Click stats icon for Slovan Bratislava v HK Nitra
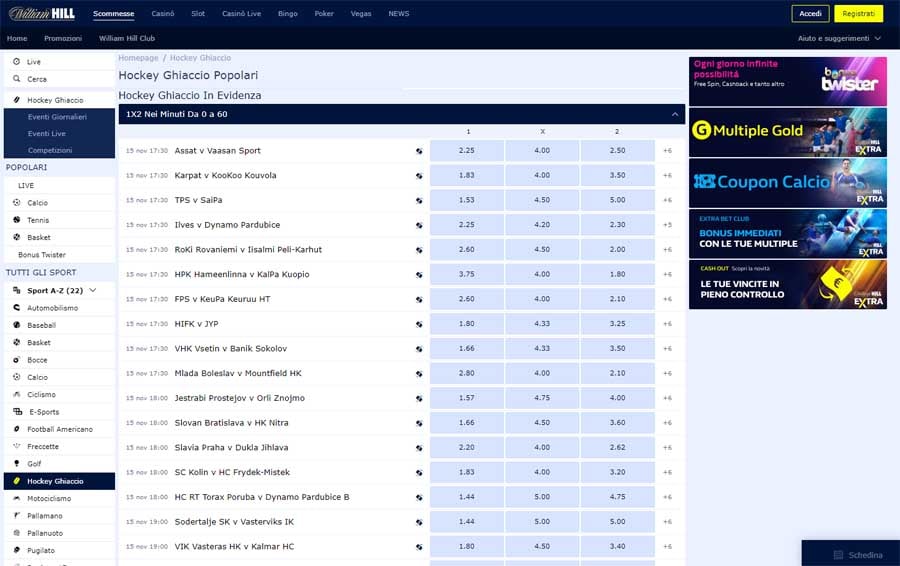Viewport: 900px width, 566px height. [419, 423]
